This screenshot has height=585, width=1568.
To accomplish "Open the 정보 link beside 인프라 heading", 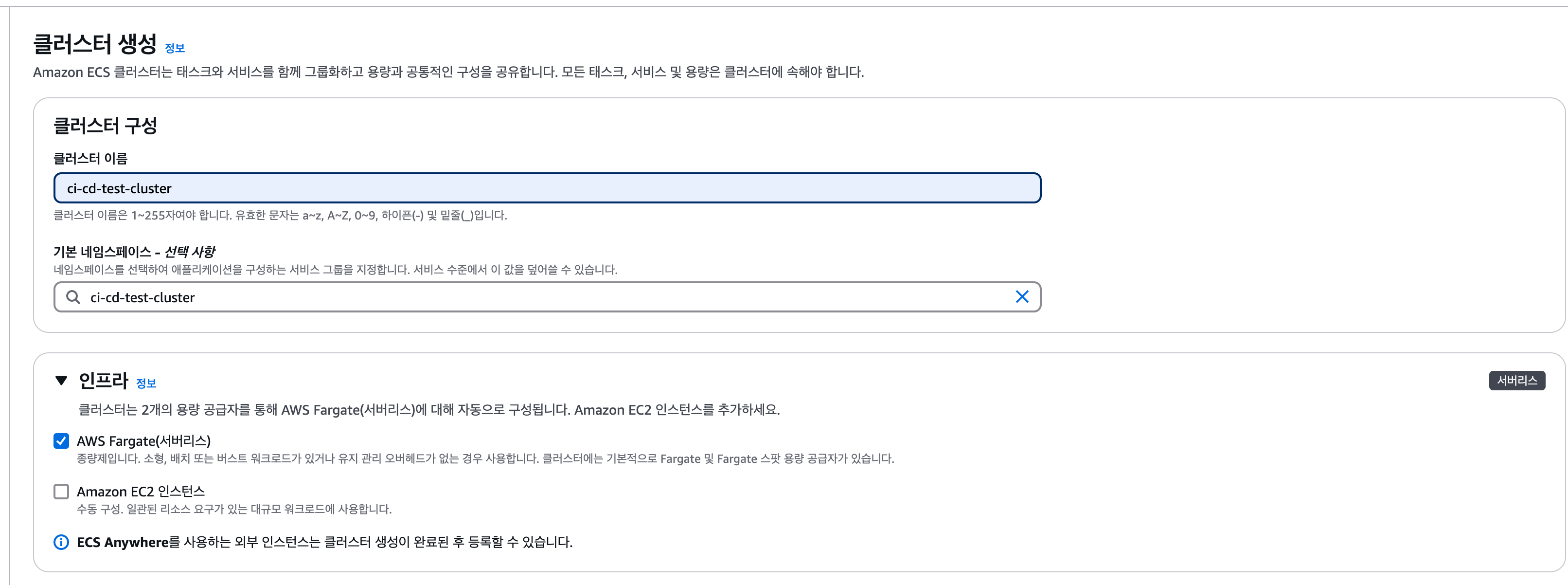I will point(146,384).
